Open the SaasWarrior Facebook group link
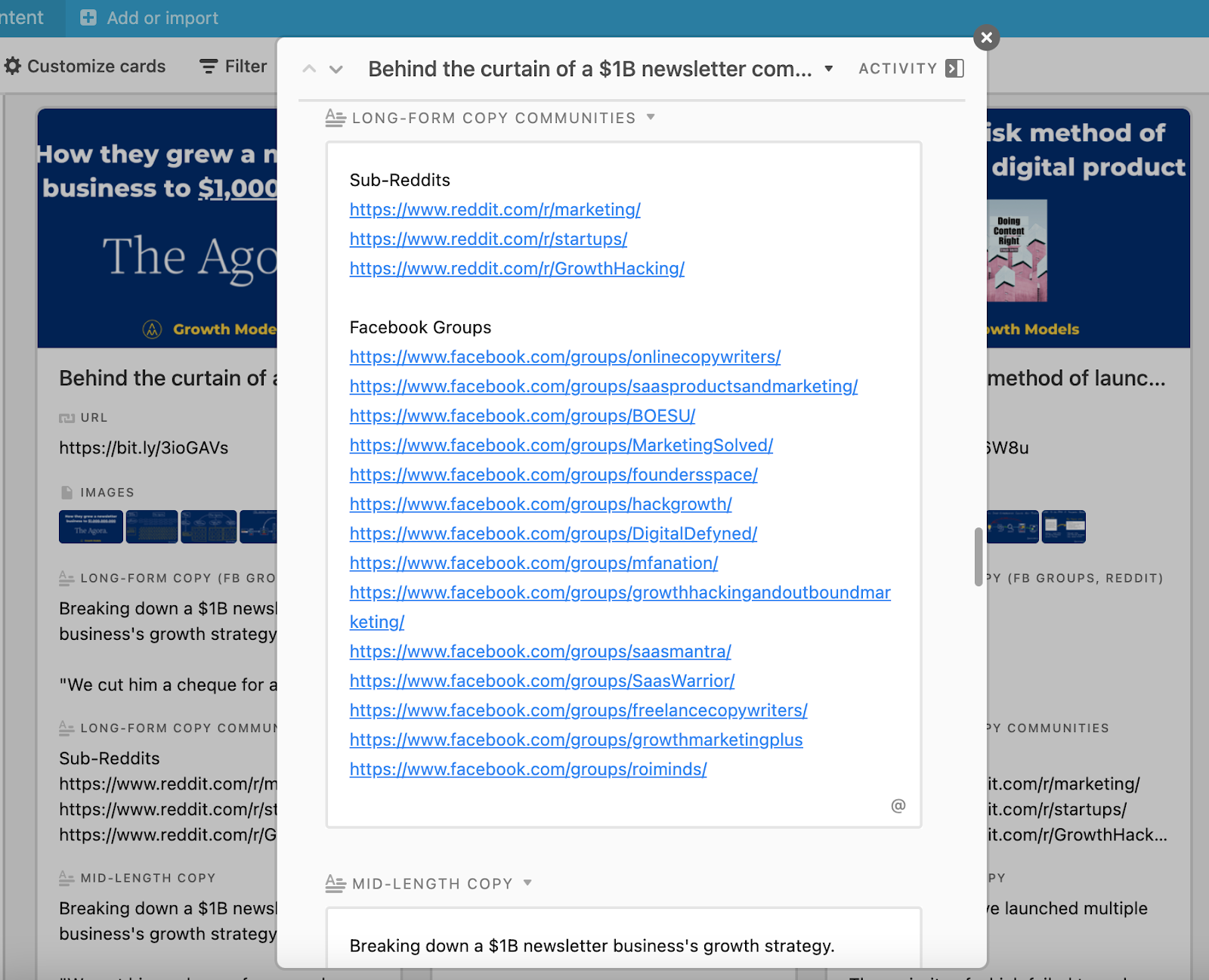Screen dimensions: 1209x980 point(543,681)
